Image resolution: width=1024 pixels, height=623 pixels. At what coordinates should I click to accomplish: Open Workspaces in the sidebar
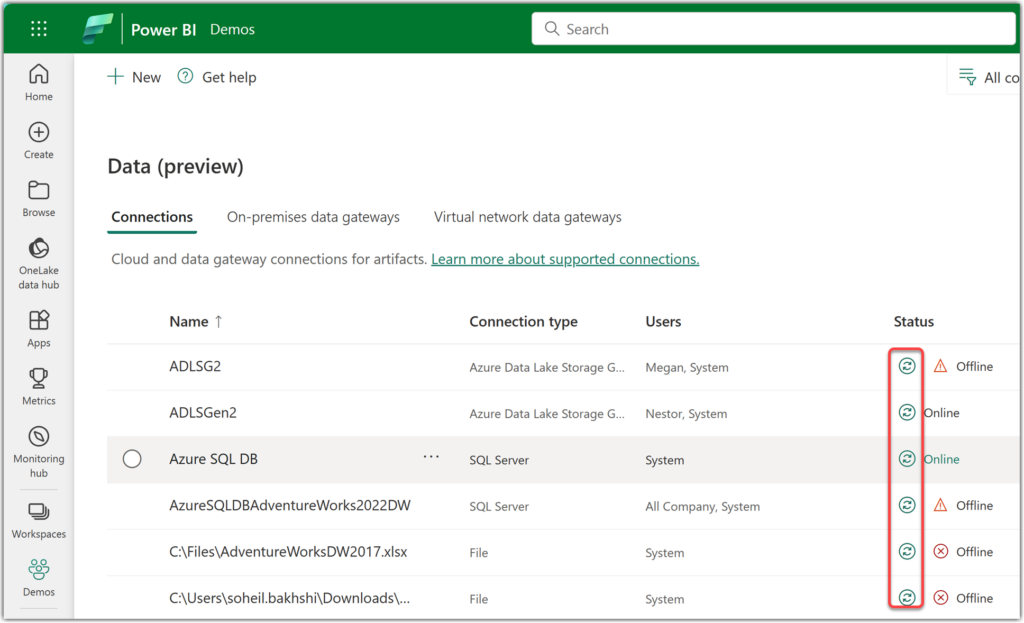tap(39, 520)
